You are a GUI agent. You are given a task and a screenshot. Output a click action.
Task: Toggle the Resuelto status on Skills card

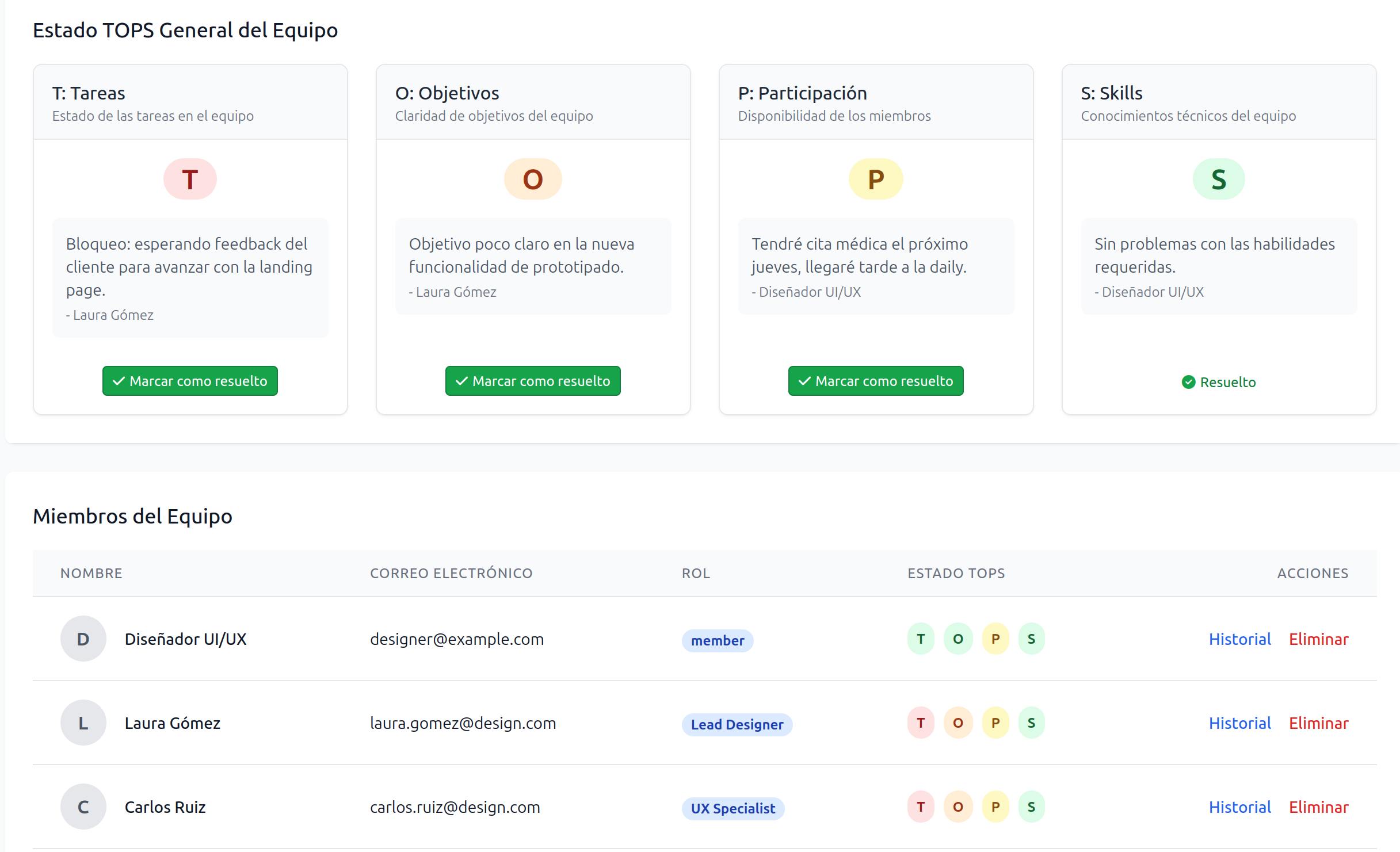[x=1218, y=381]
